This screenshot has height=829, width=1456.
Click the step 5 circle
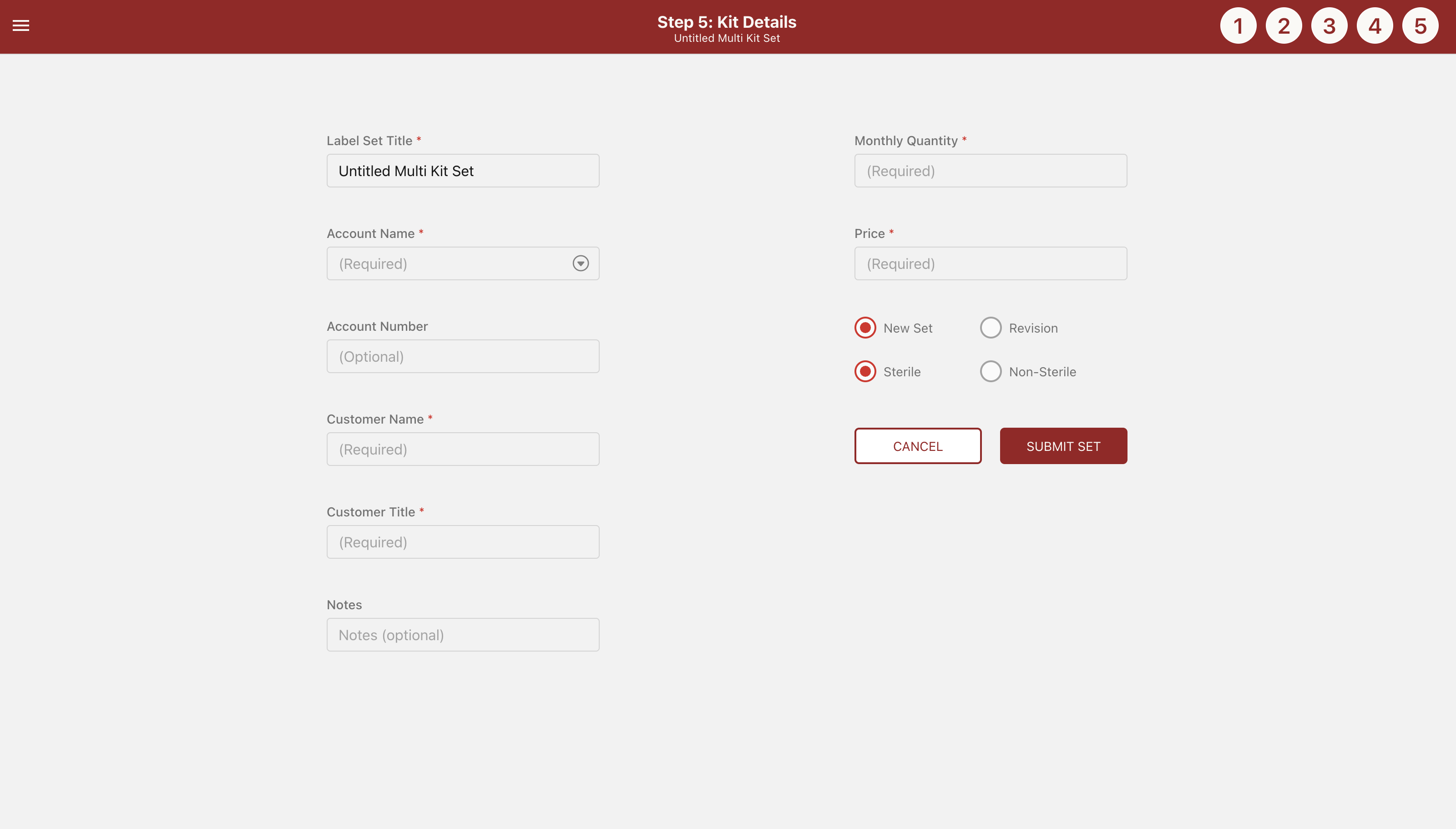click(x=1420, y=26)
